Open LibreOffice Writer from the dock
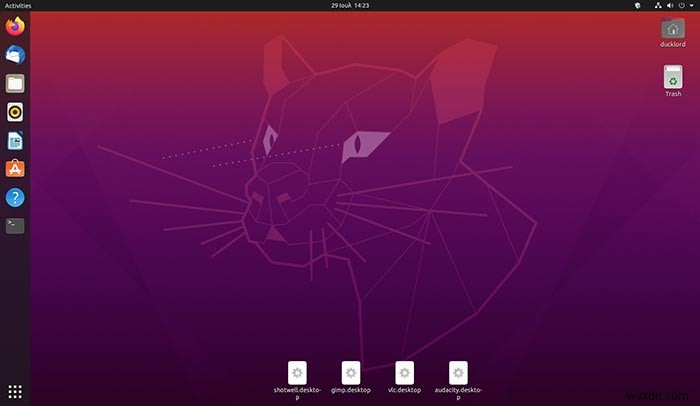 [15, 141]
